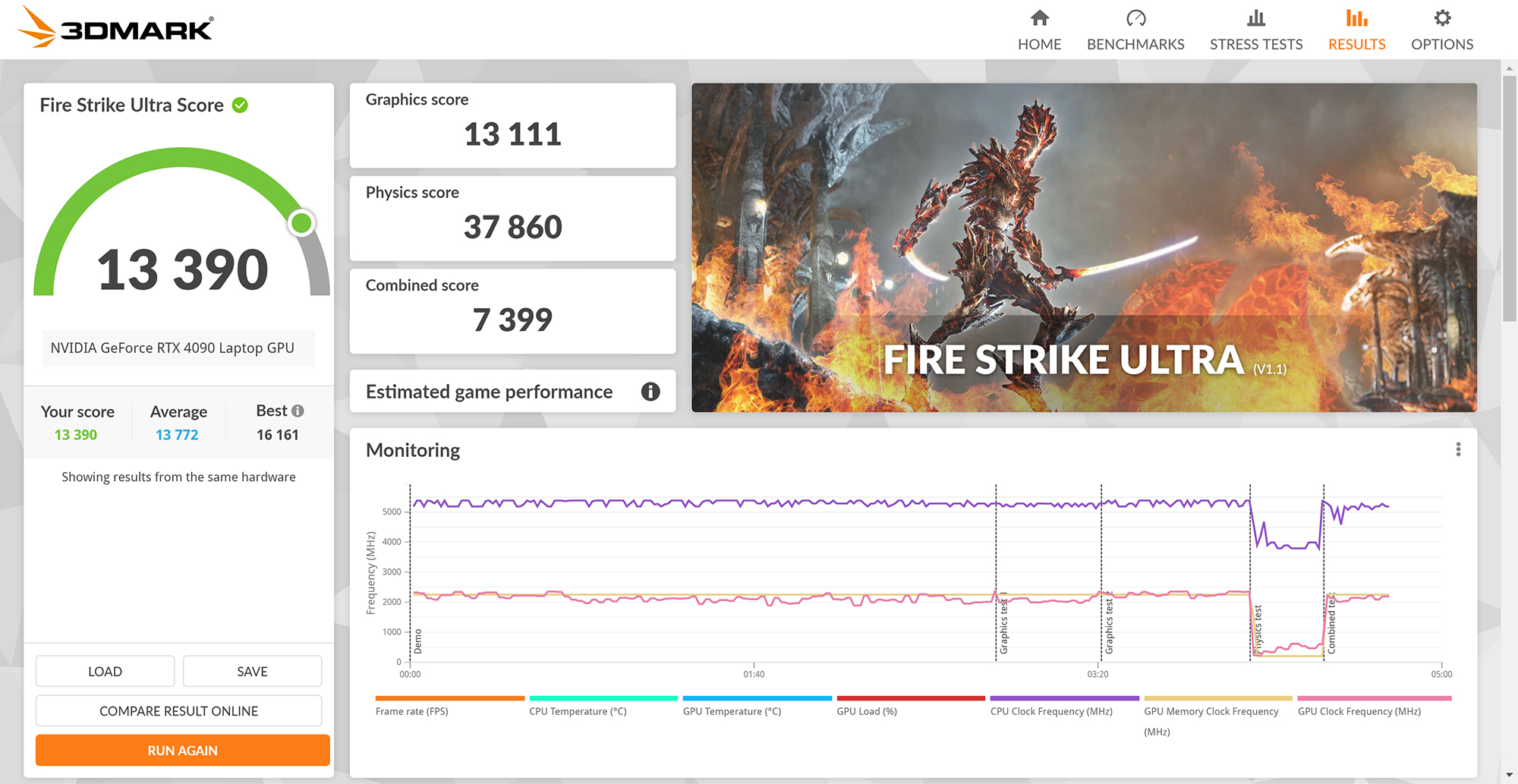Click the scrollbar down arrow
Screen dimensions: 1518x784
coord(1508,775)
